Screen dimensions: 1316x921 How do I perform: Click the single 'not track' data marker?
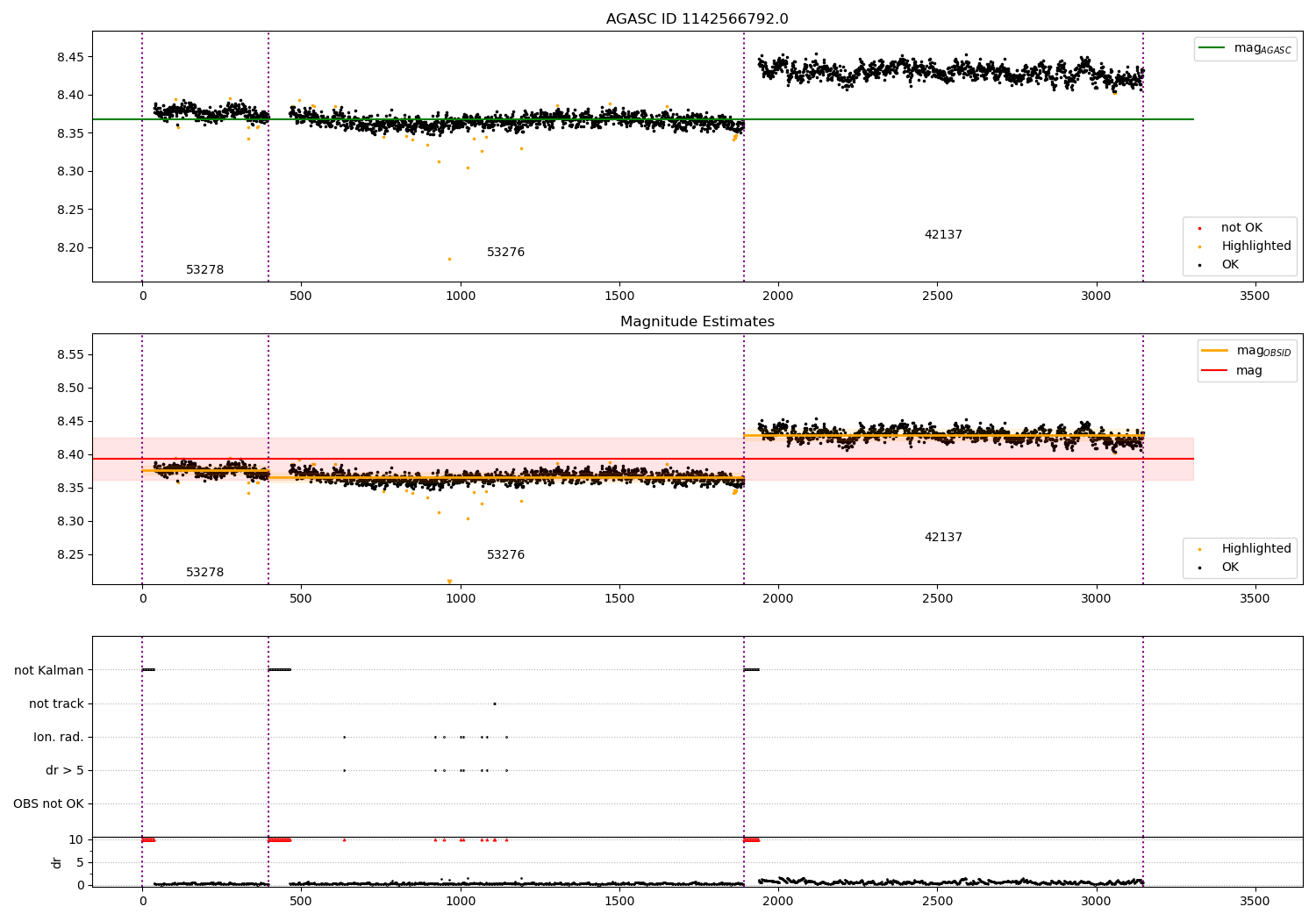(494, 703)
